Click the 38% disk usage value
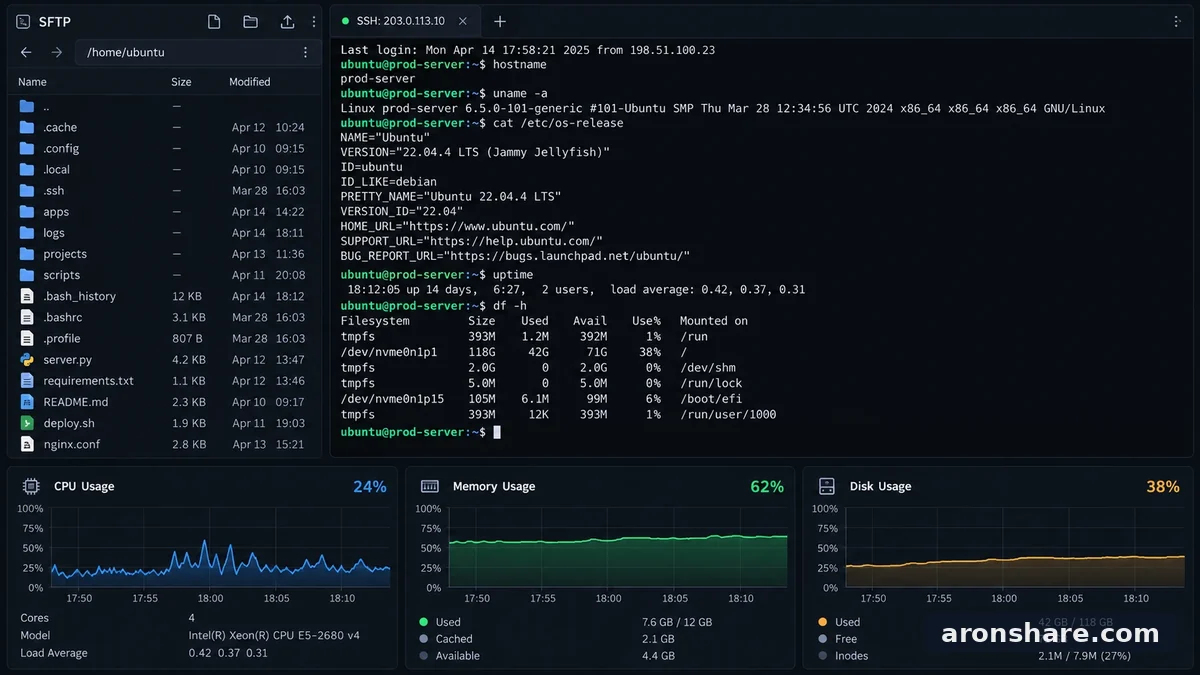Screen dimensions: 1200x675 [1163, 486]
